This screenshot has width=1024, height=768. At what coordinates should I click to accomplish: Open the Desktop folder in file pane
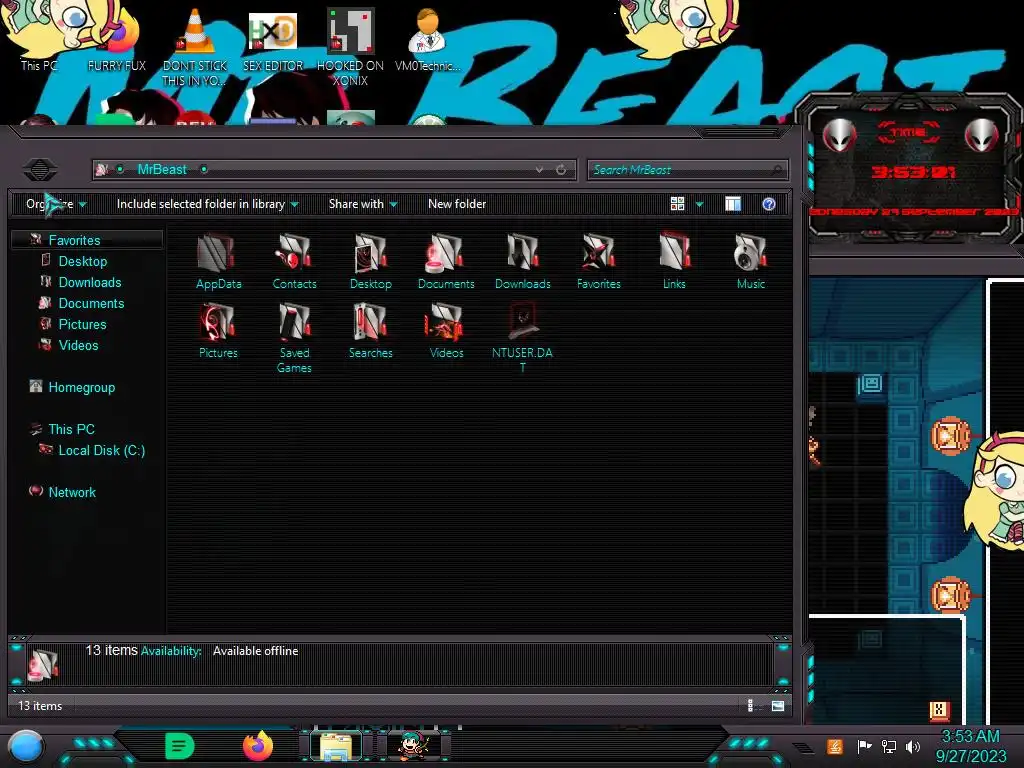[370, 262]
